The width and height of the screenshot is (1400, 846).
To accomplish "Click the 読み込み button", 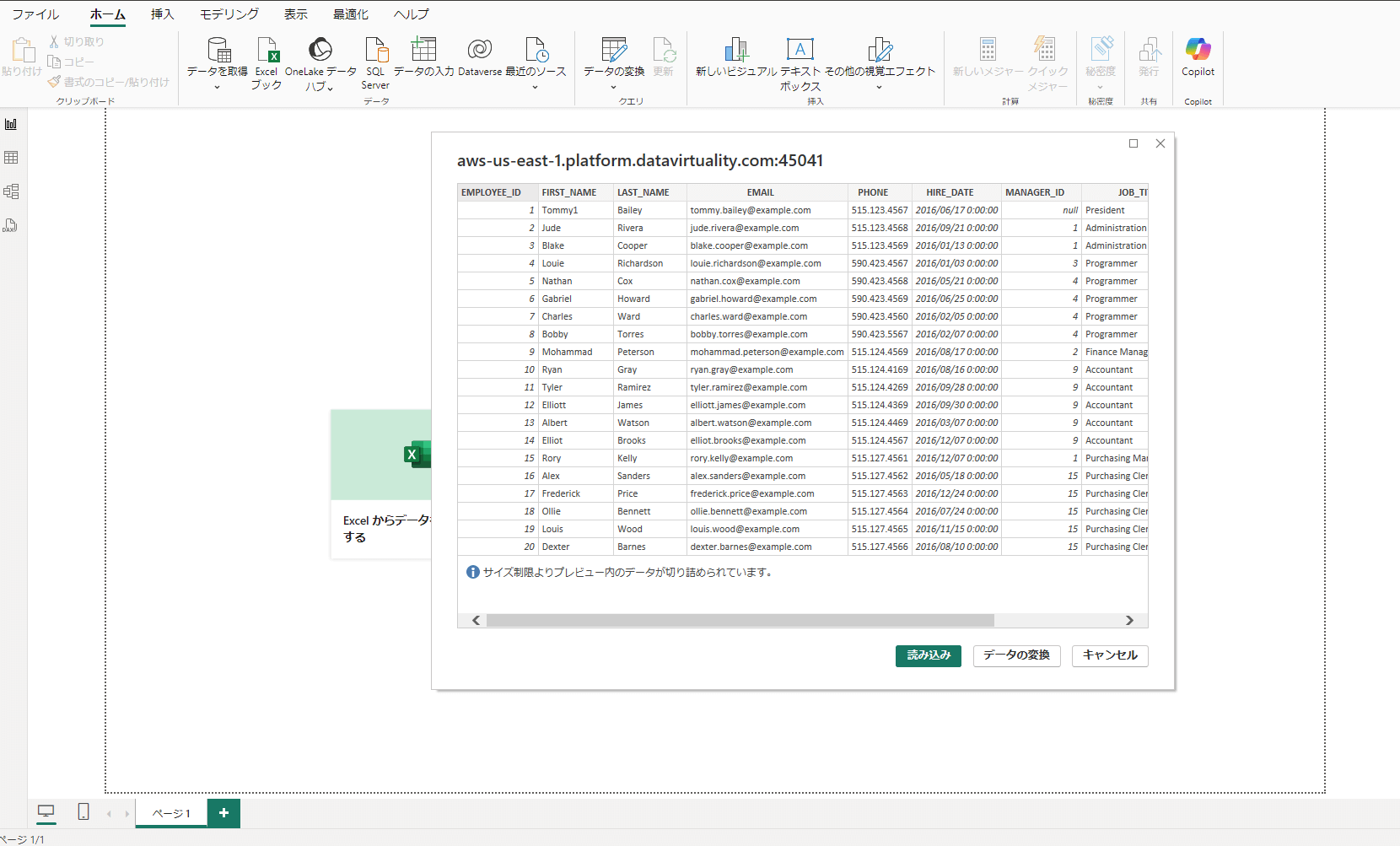I will pyautogui.click(x=928, y=655).
